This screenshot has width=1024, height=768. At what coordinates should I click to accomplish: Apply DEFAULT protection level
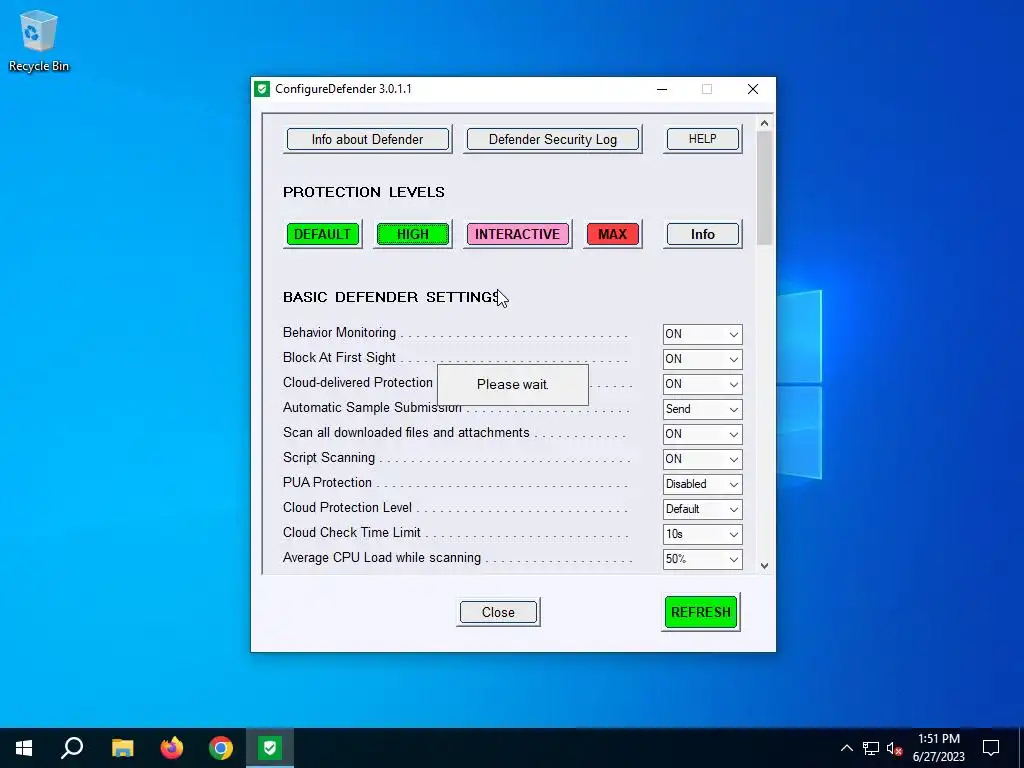[x=323, y=234]
